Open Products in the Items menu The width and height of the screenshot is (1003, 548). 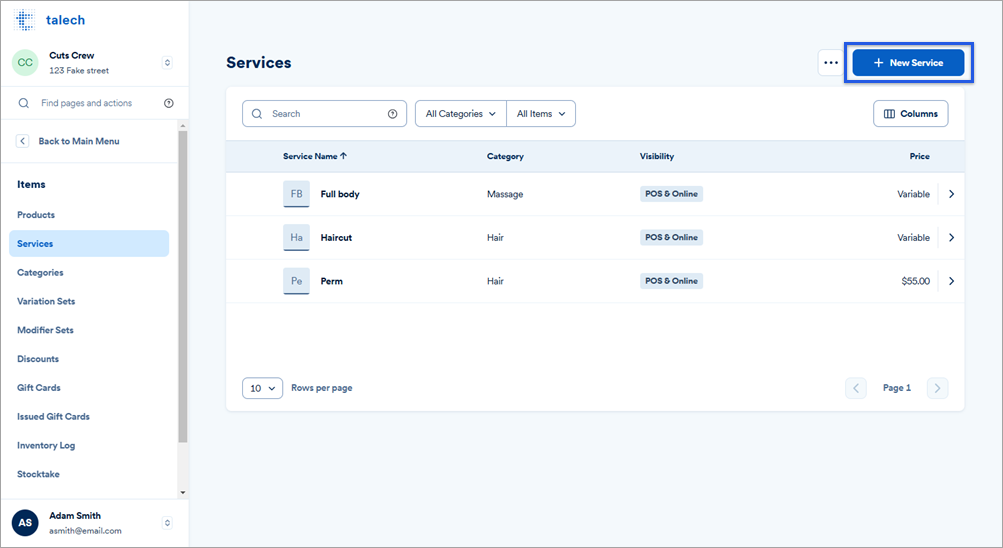pyautogui.click(x=36, y=215)
